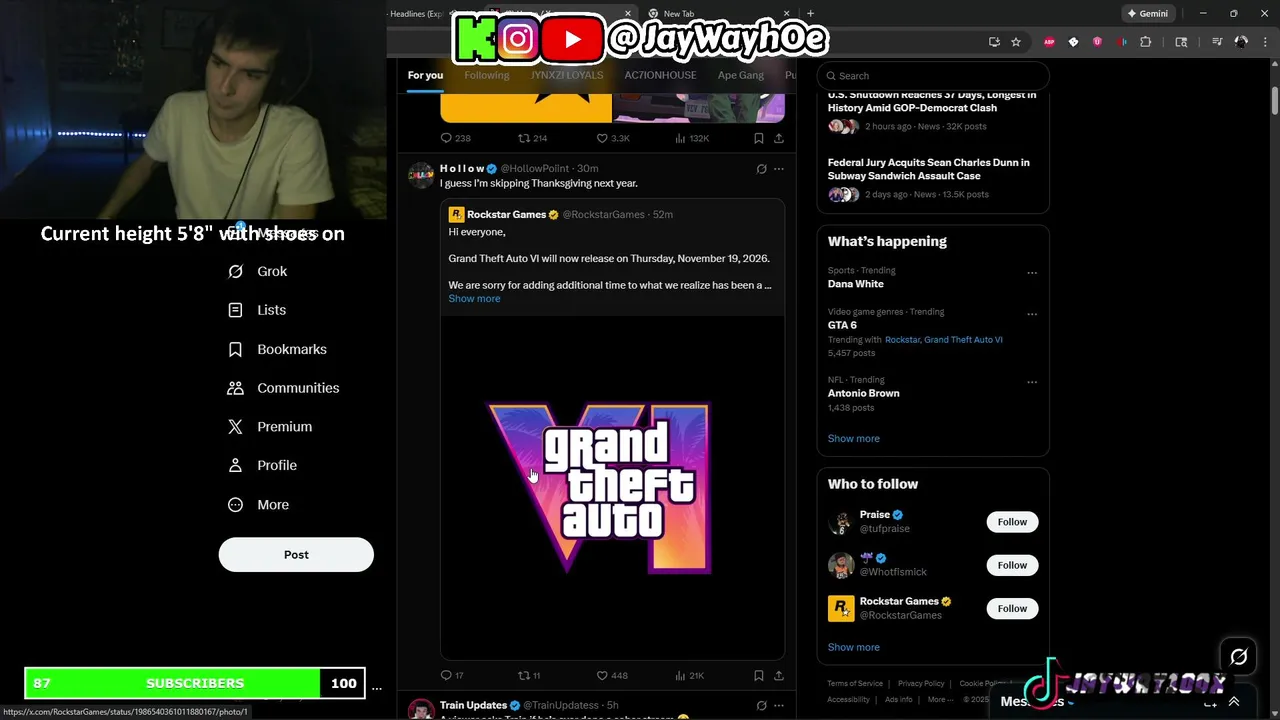
Task: Open Premium in the sidebar
Action: tap(270, 426)
